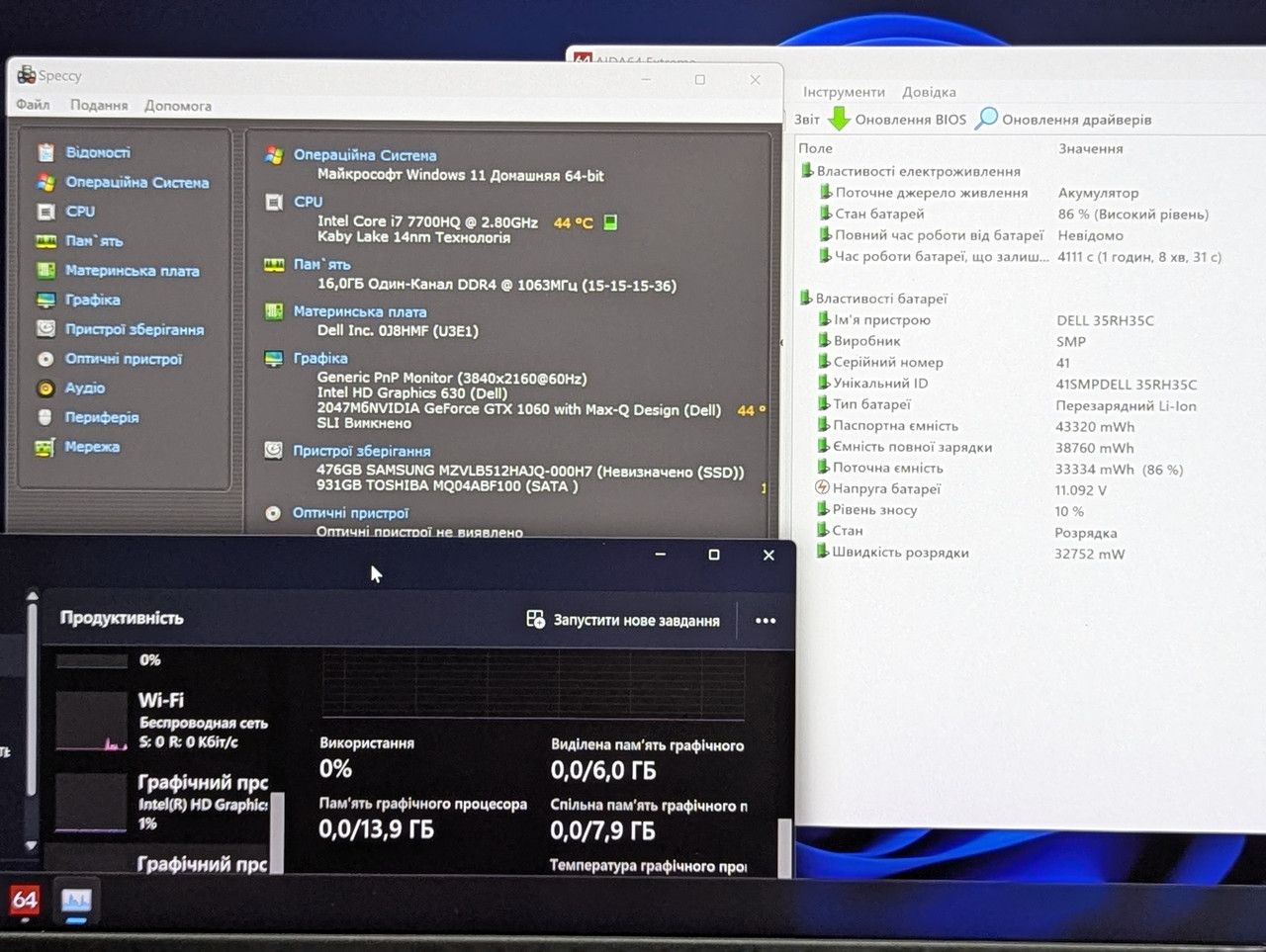Open the Файл menu in Speccy
The height and width of the screenshot is (952, 1266).
[x=33, y=105]
